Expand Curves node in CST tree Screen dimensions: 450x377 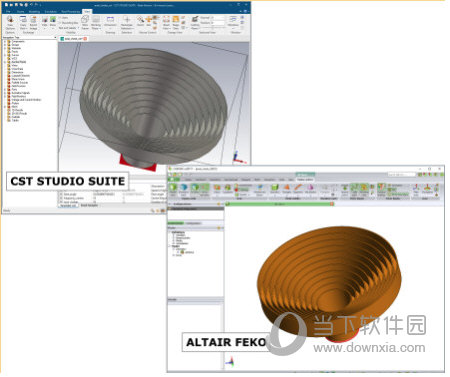(x=5, y=55)
